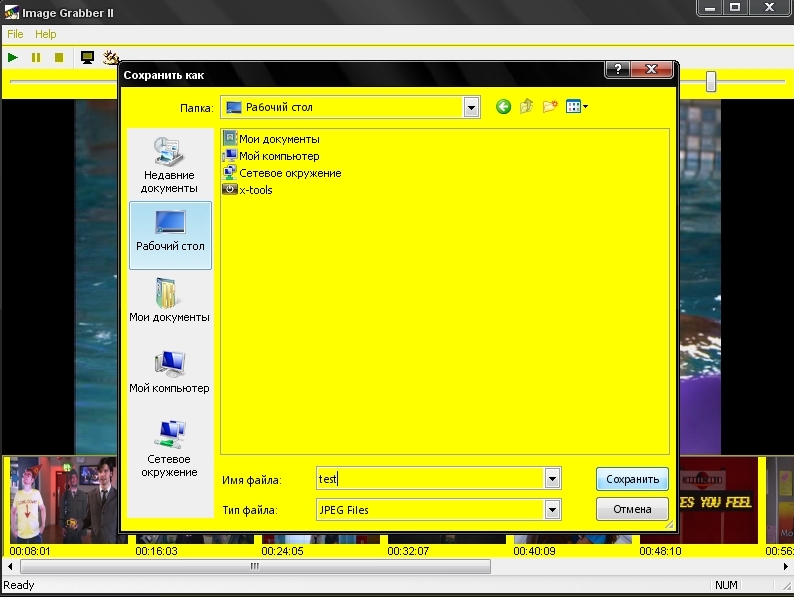The height and width of the screenshot is (597, 794).
Task: Select Мой компьютер in the file list
Action: 271,156
